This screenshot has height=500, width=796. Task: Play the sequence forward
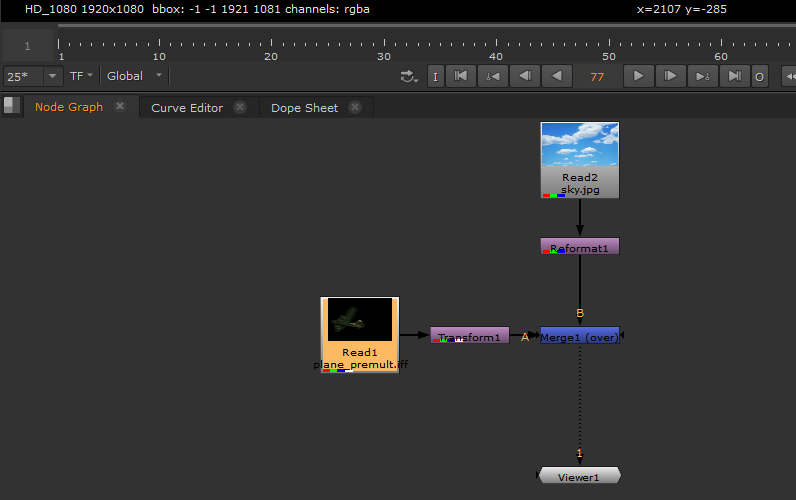[x=638, y=76]
